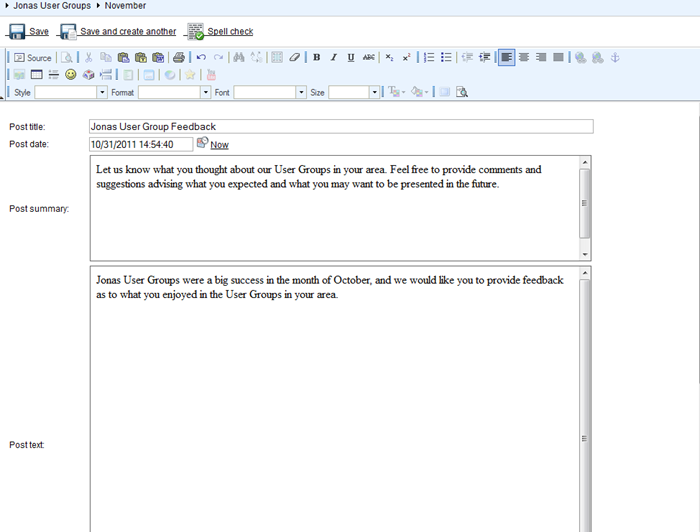Click Paste from Word icon
The image size is (700, 532).
pos(158,58)
